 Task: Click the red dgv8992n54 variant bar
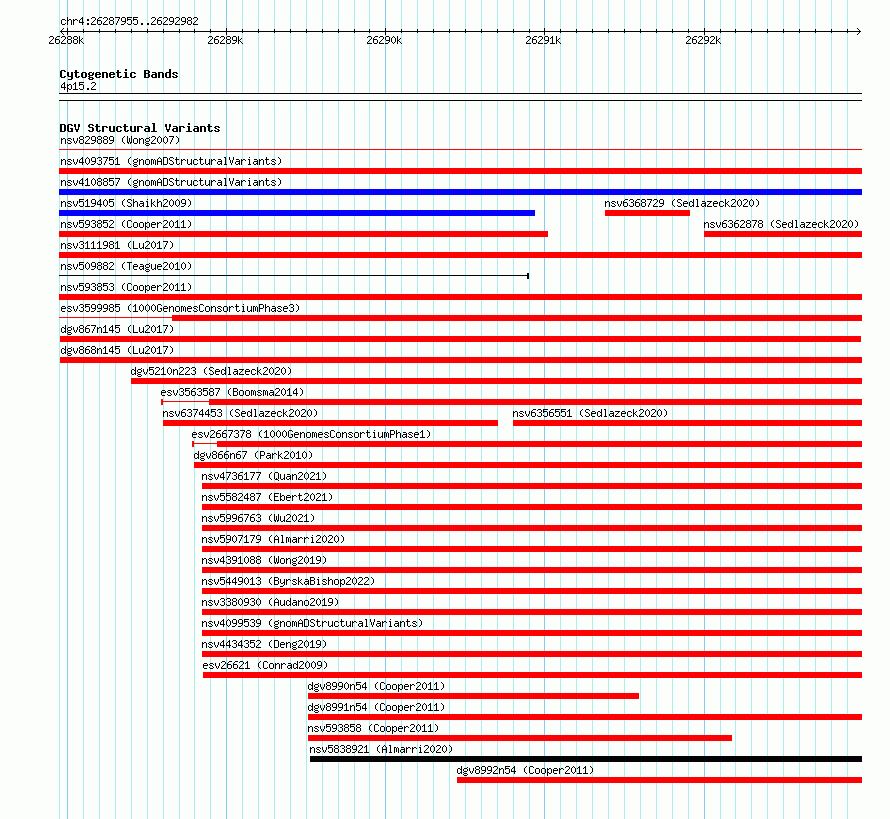(660, 780)
